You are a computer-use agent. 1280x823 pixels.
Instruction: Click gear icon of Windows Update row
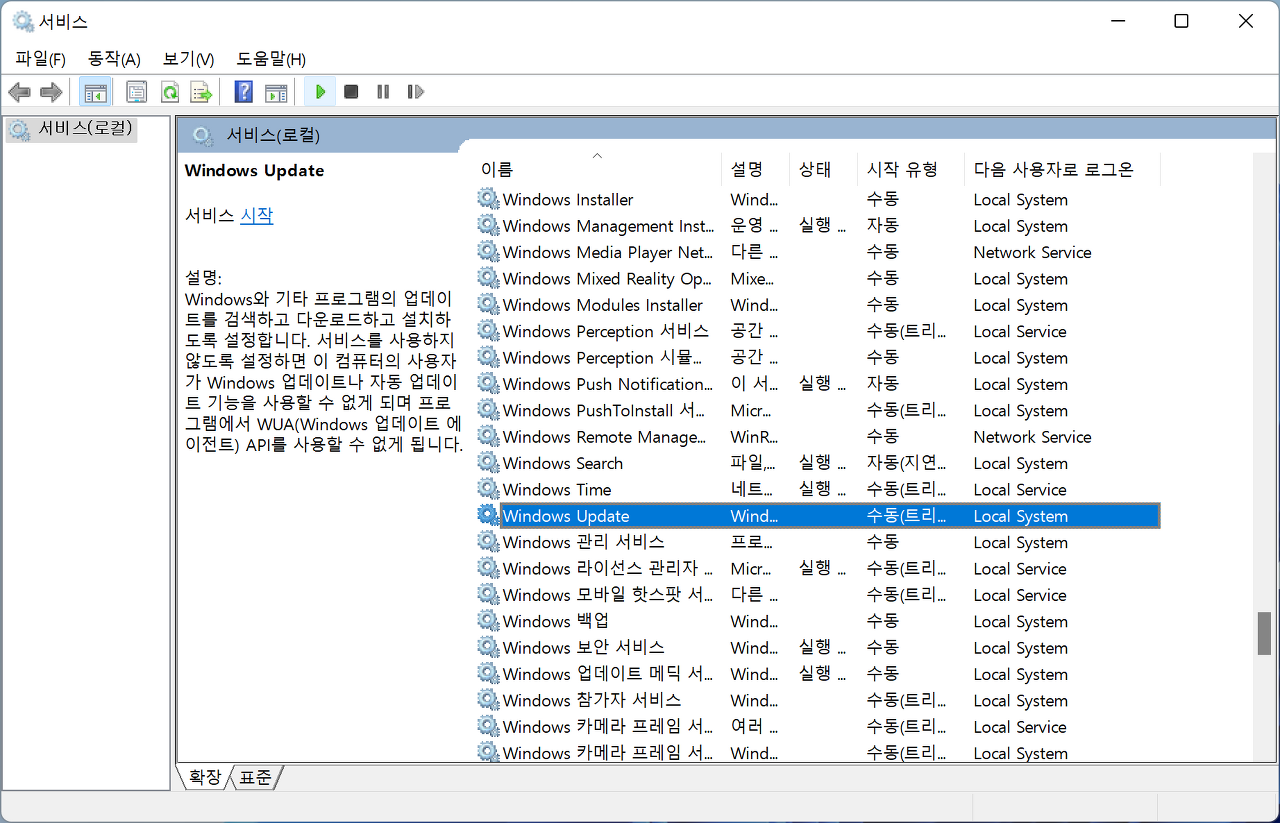[488, 516]
